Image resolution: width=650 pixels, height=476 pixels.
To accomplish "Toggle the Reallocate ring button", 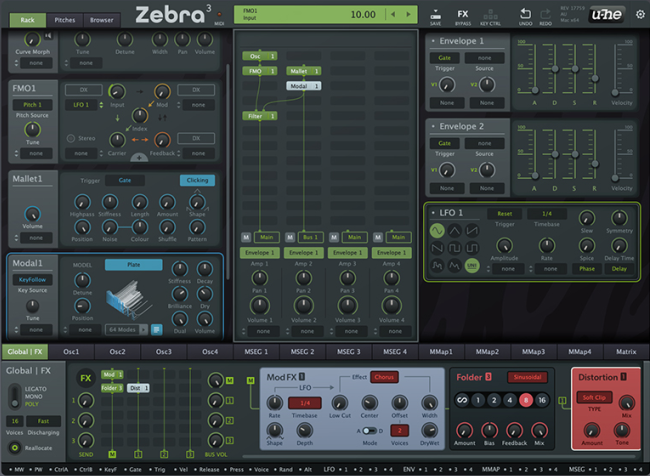I will tap(15, 448).
